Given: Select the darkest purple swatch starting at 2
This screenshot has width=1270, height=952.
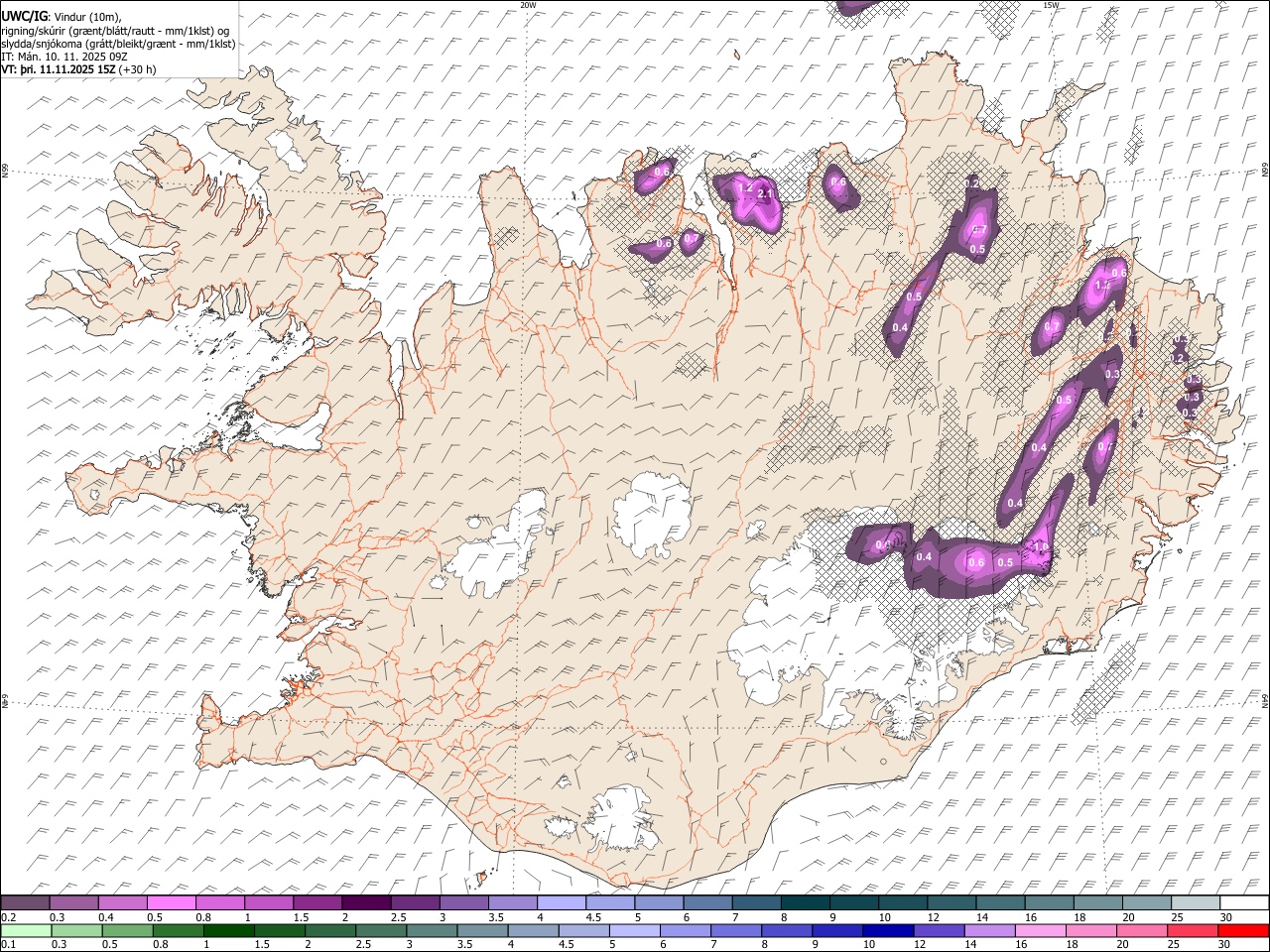Looking at the screenshot, I should 366,902.
